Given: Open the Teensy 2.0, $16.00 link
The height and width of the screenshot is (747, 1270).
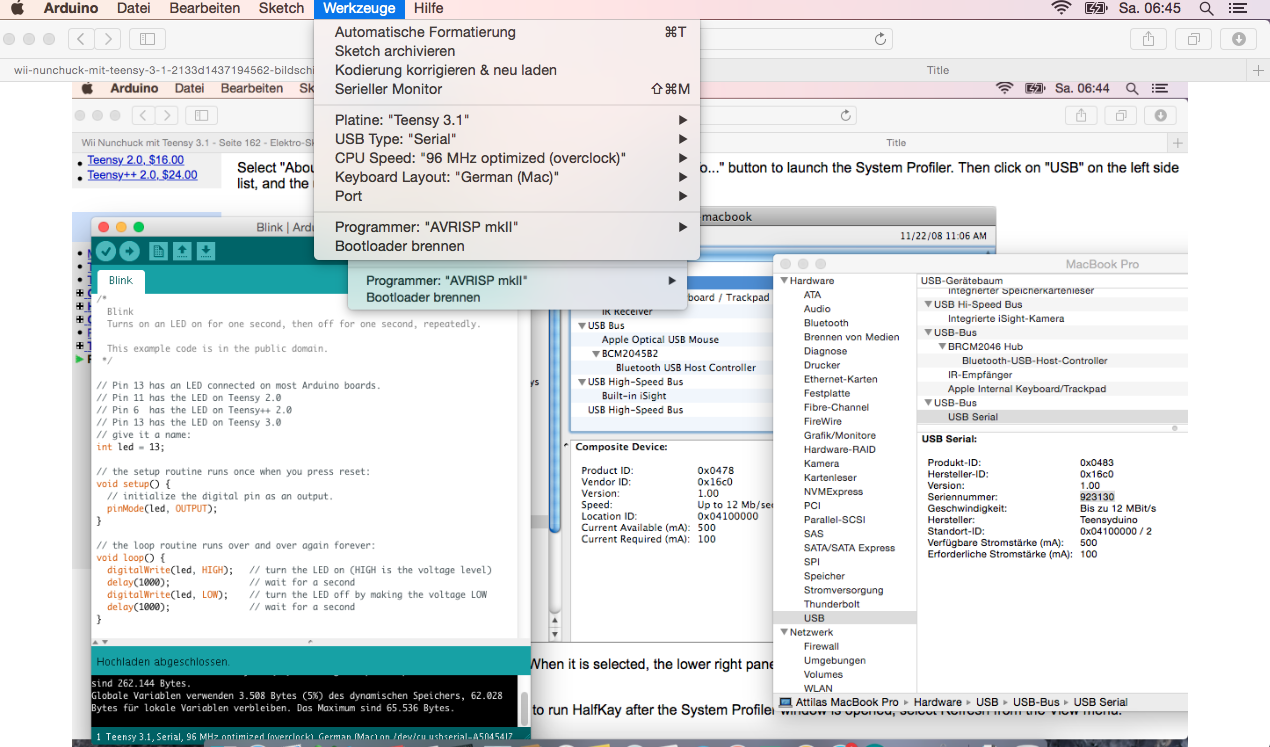Looking at the screenshot, I should [x=135, y=160].
